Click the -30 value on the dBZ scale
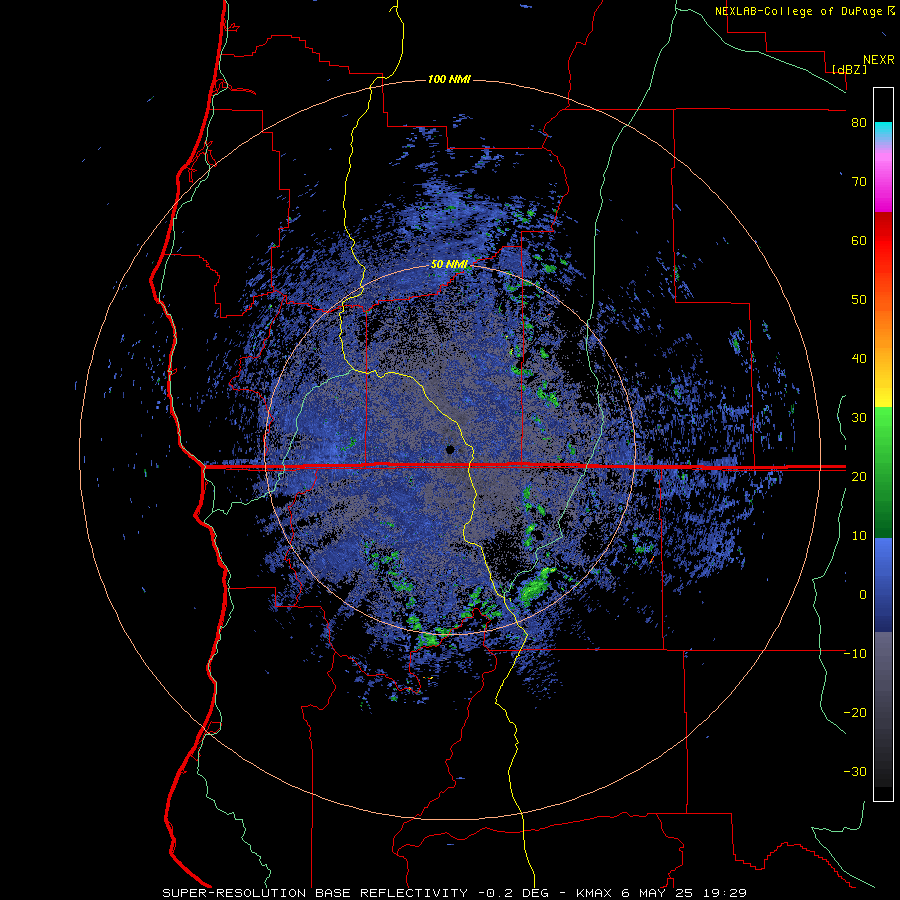Image resolution: width=900 pixels, height=900 pixels. pyautogui.click(x=855, y=772)
